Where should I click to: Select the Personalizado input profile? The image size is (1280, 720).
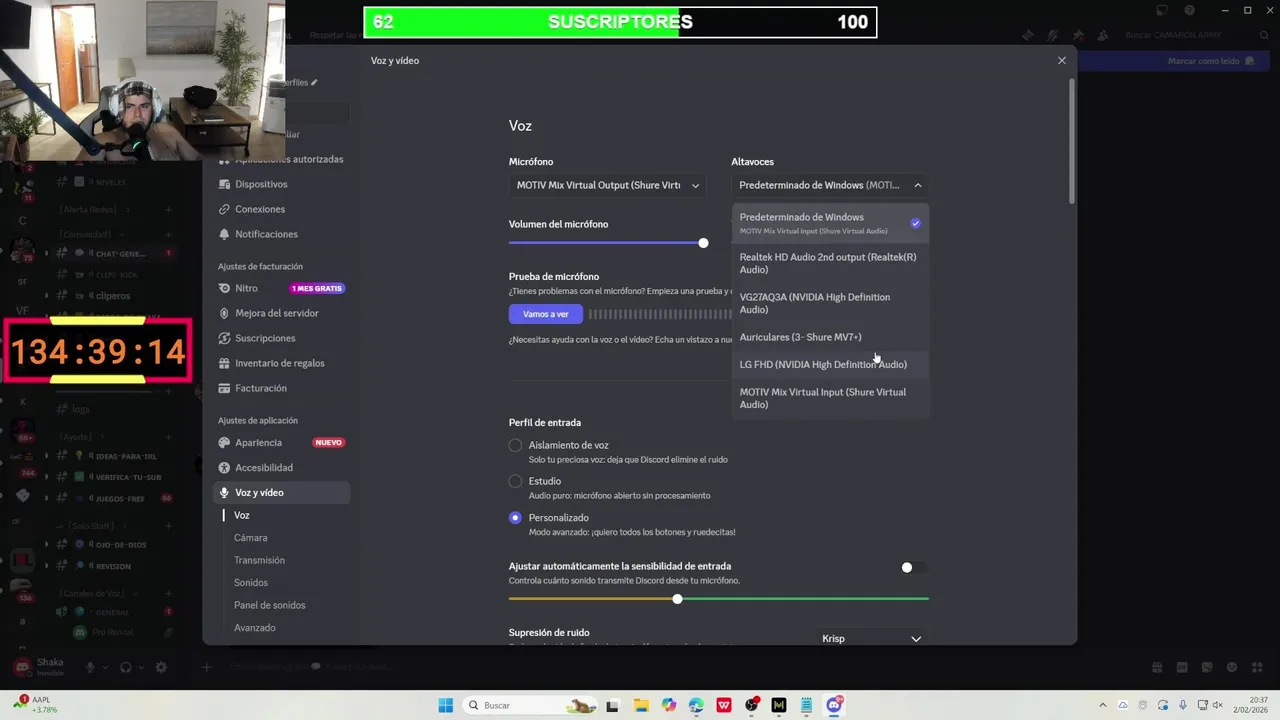[515, 518]
